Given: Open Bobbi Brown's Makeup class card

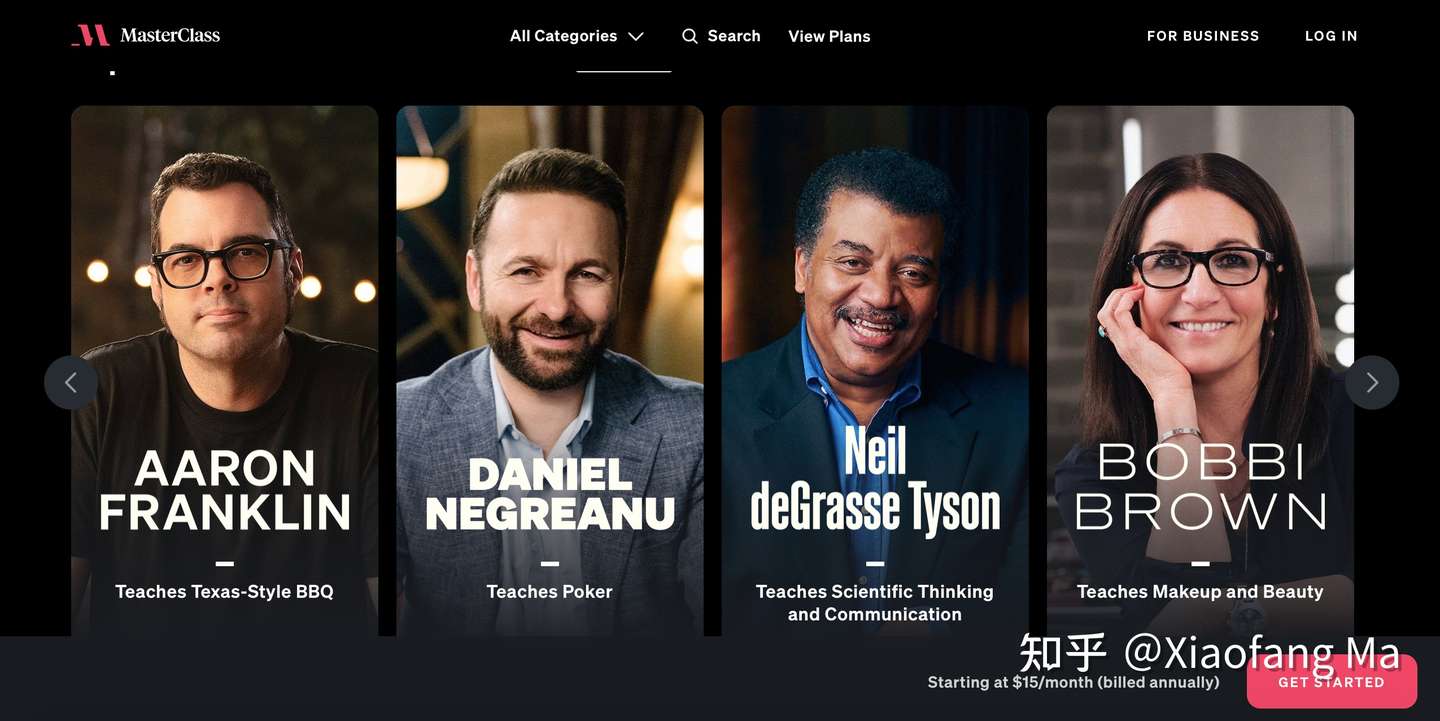Looking at the screenshot, I should coord(1200,371).
